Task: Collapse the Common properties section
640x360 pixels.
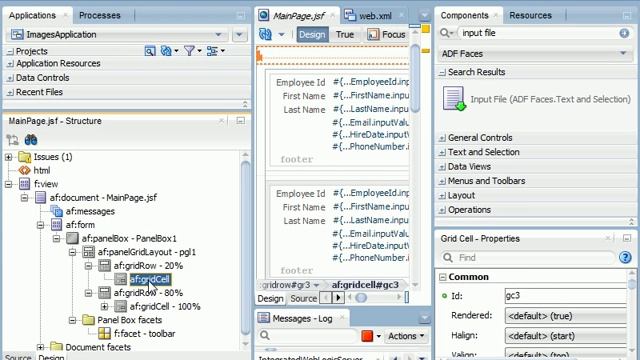Action: click(442, 277)
